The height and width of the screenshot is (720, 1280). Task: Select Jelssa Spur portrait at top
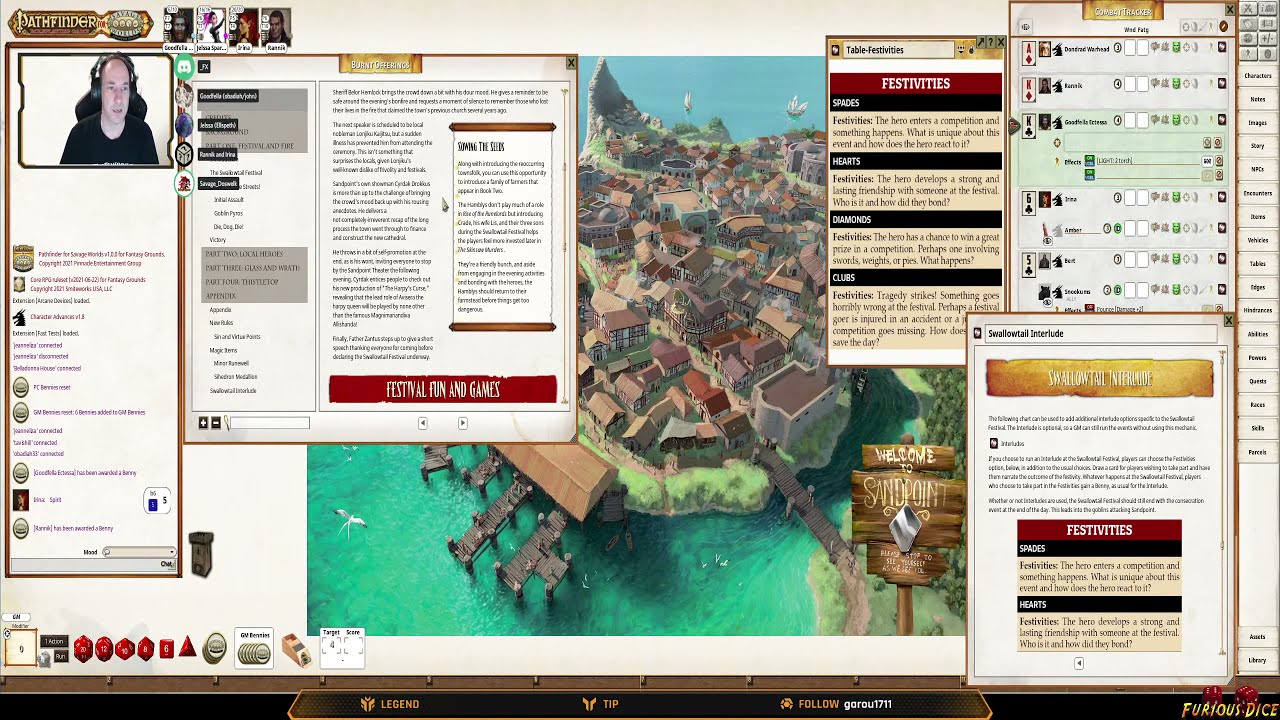tap(211, 26)
